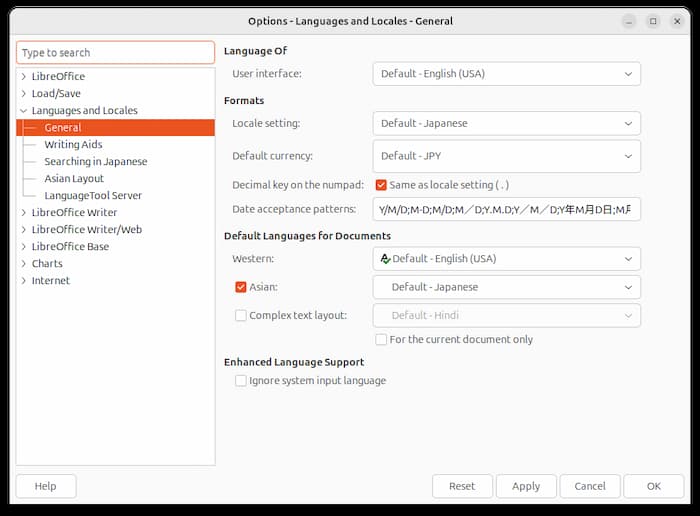Click the Cancel button
This screenshot has height=516, width=700.
click(590, 486)
